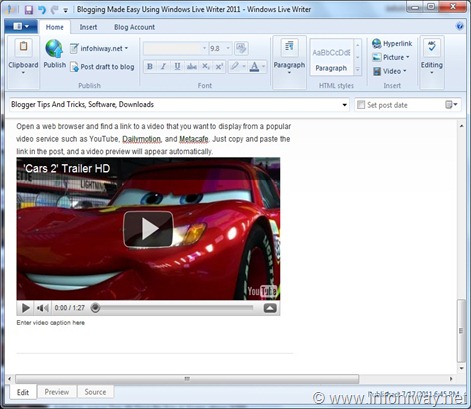The width and height of the screenshot is (471, 409).
Task: Open the post date calendar picker
Action: tap(451, 105)
